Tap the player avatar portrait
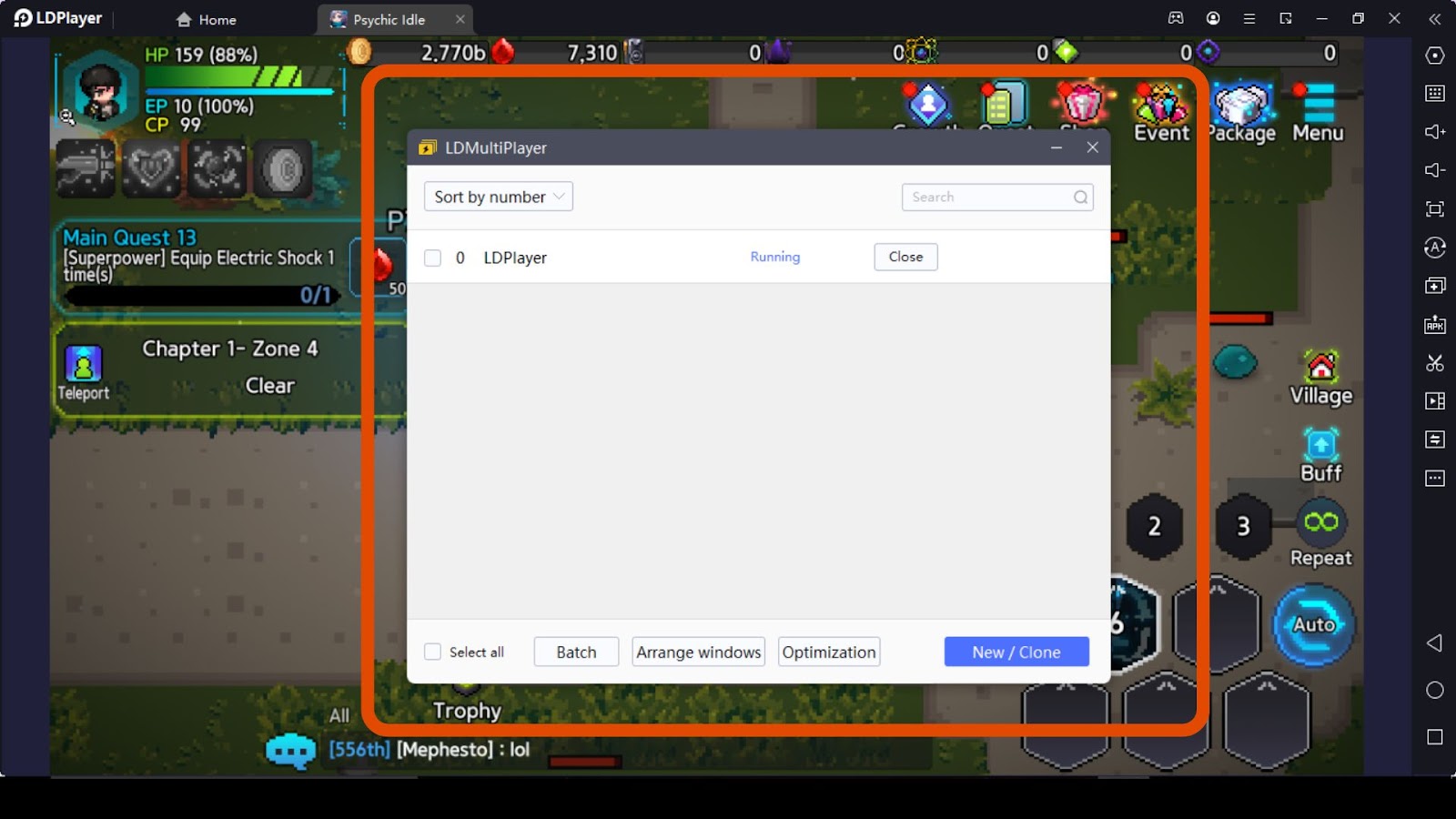The image size is (1456, 819). coord(100,90)
